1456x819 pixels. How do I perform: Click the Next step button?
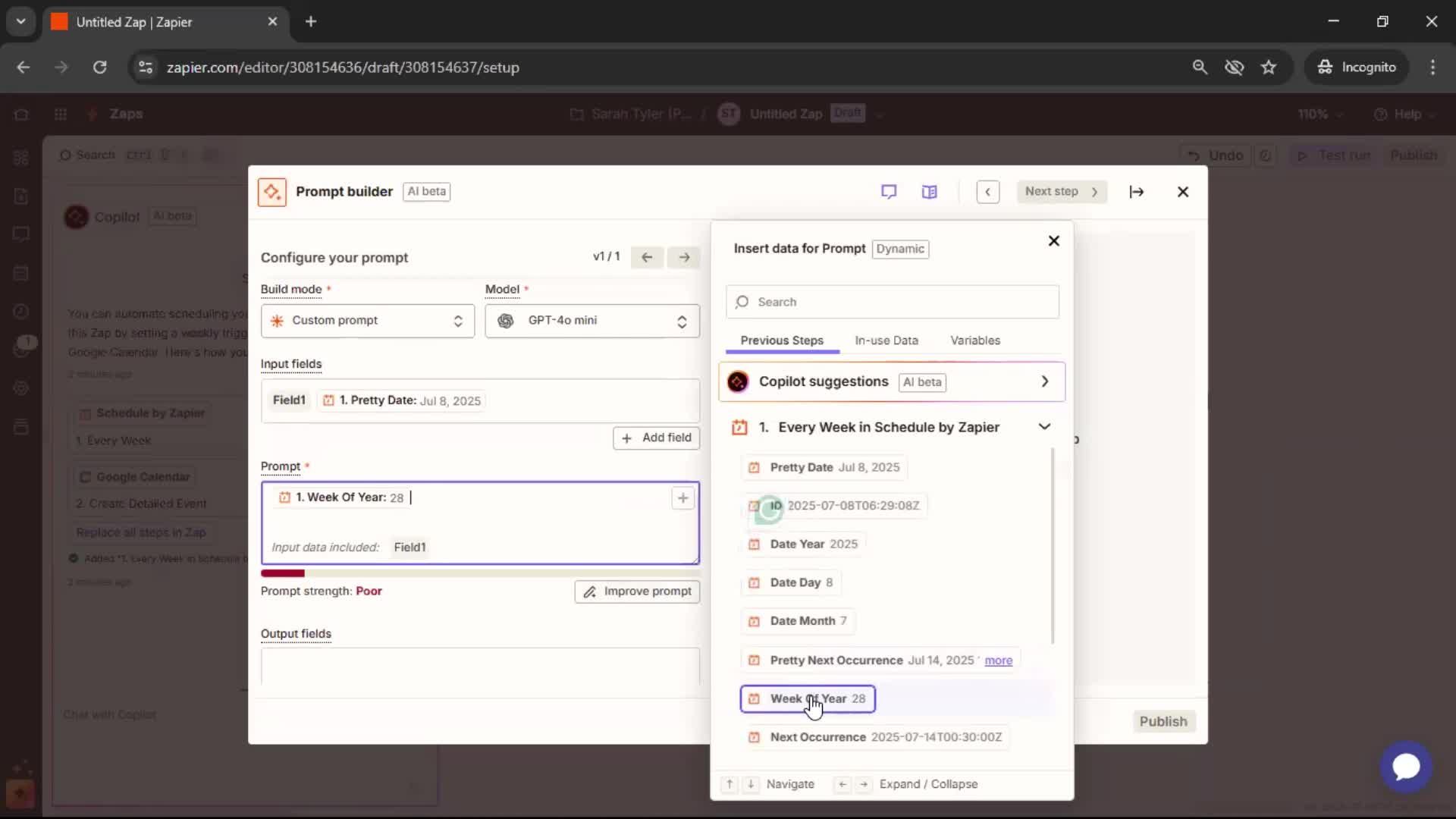click(x=1061, y=192)
